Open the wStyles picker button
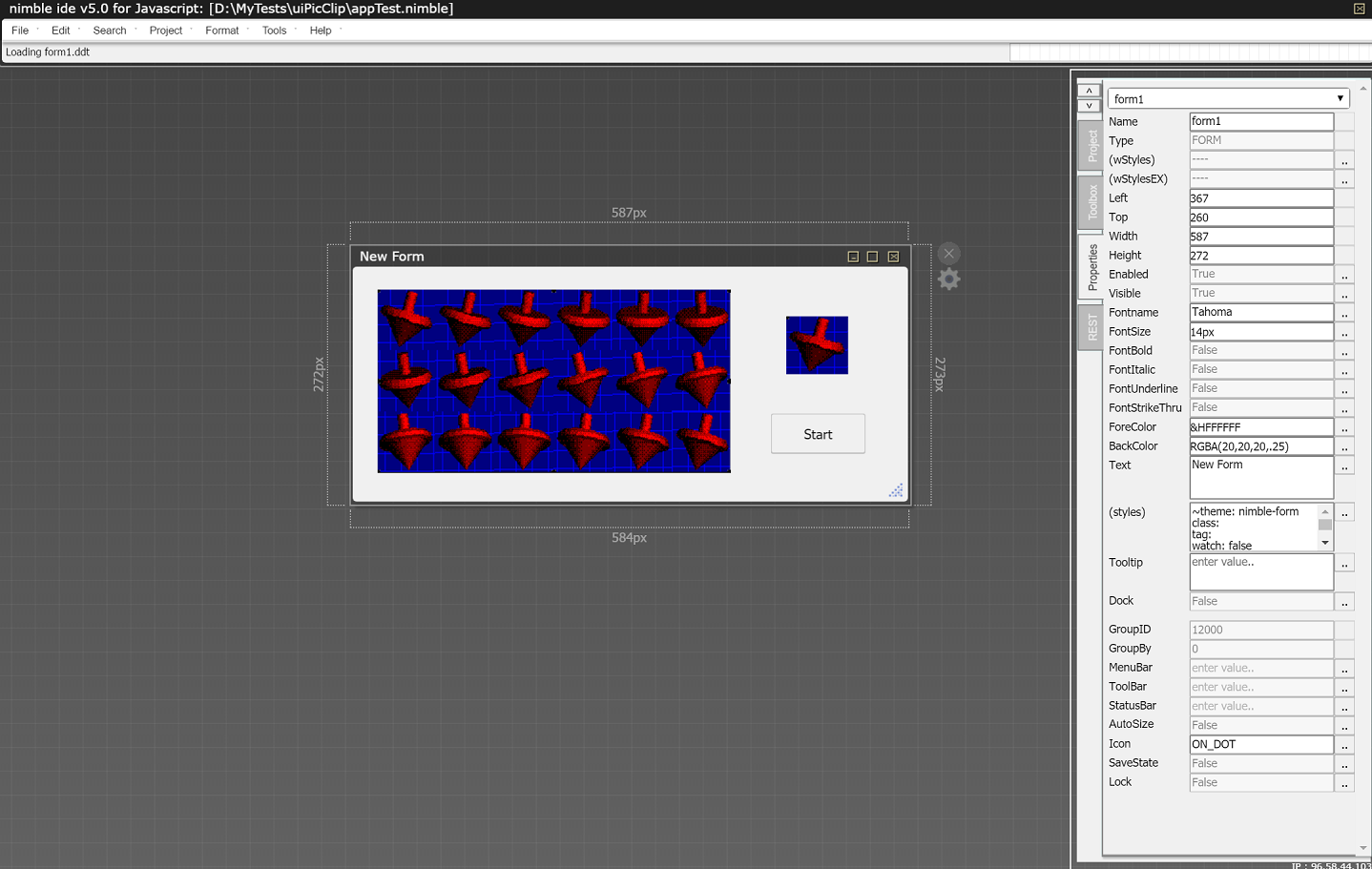1372x869 pixels. click(1344, 160)
